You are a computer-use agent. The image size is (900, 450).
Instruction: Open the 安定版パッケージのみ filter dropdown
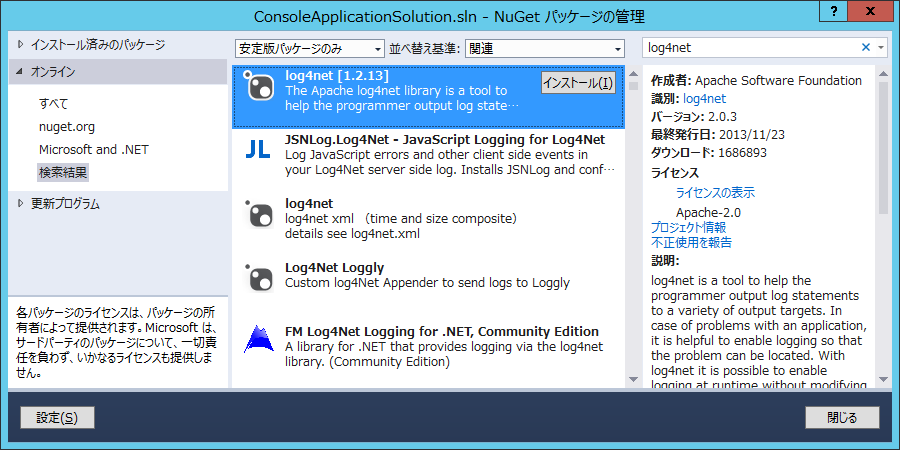tap(309, 48)
